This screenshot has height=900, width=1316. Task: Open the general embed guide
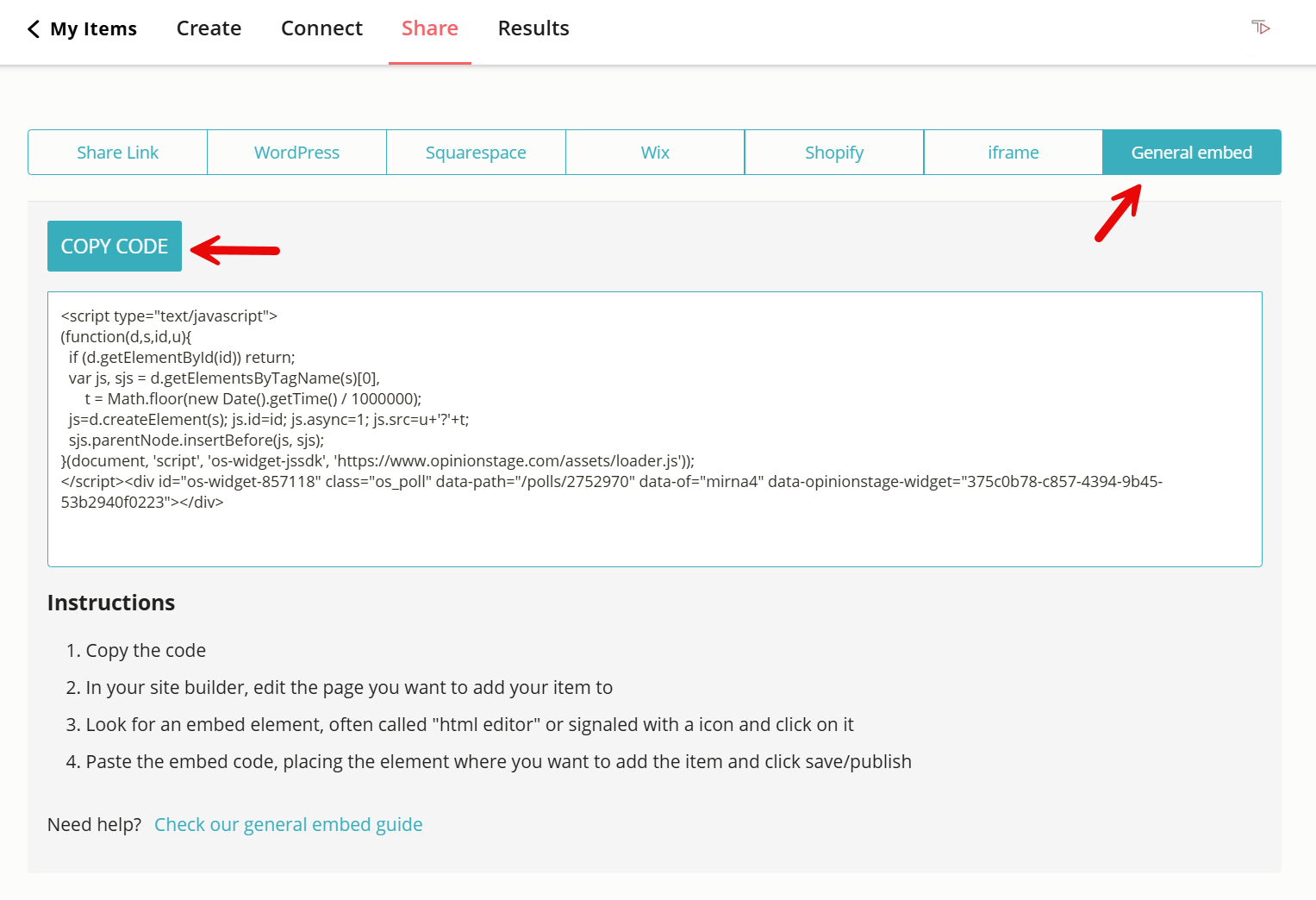pos(288,824)
